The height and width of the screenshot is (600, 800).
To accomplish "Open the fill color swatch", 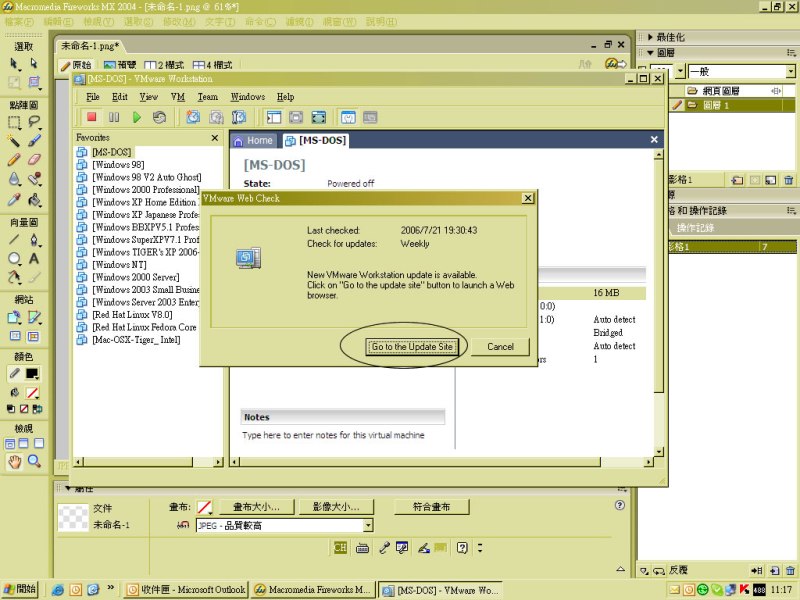I will pyautogui.click(x=32, y=393).
